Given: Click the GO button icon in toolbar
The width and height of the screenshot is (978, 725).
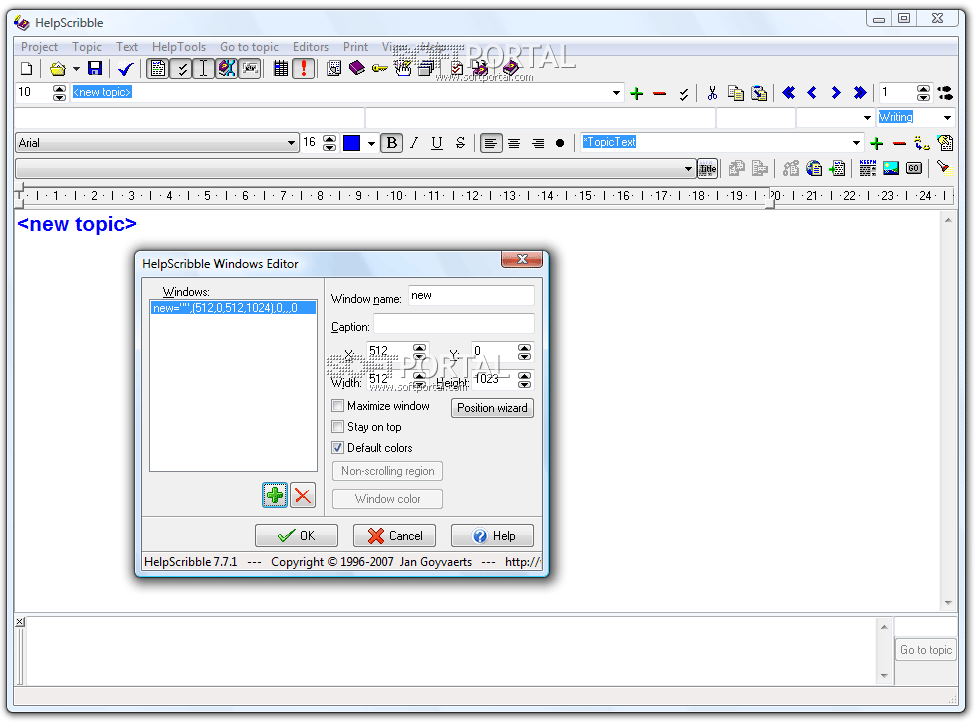Looking at the screenshot, I should pyautogui.click(x=914, y=168).
